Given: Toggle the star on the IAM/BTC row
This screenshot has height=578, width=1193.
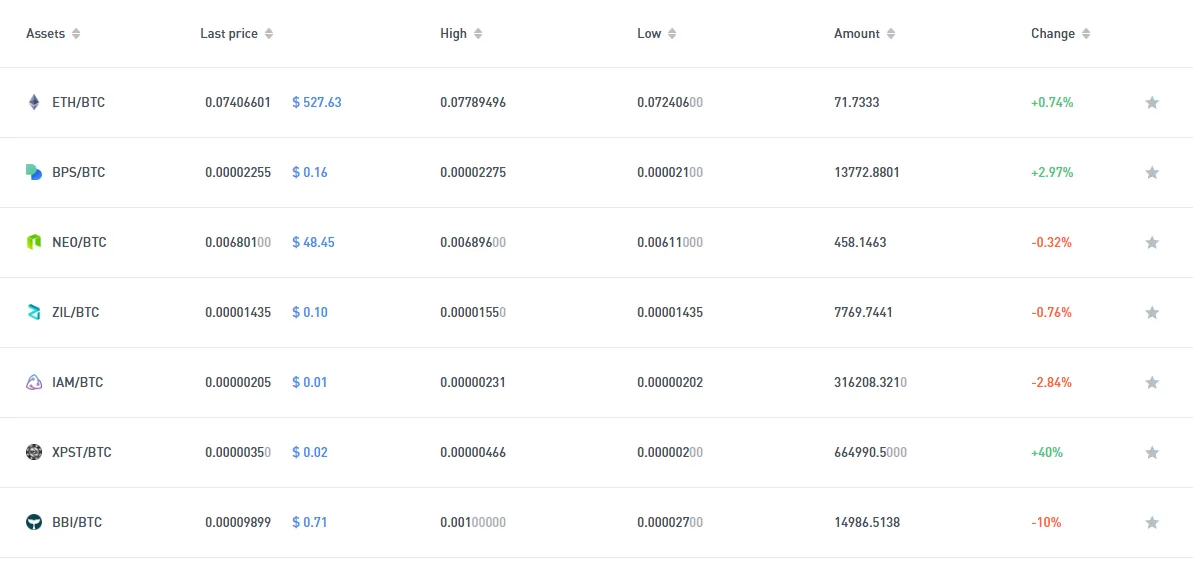Looking at the screenshot, I should pos(1152,382).
